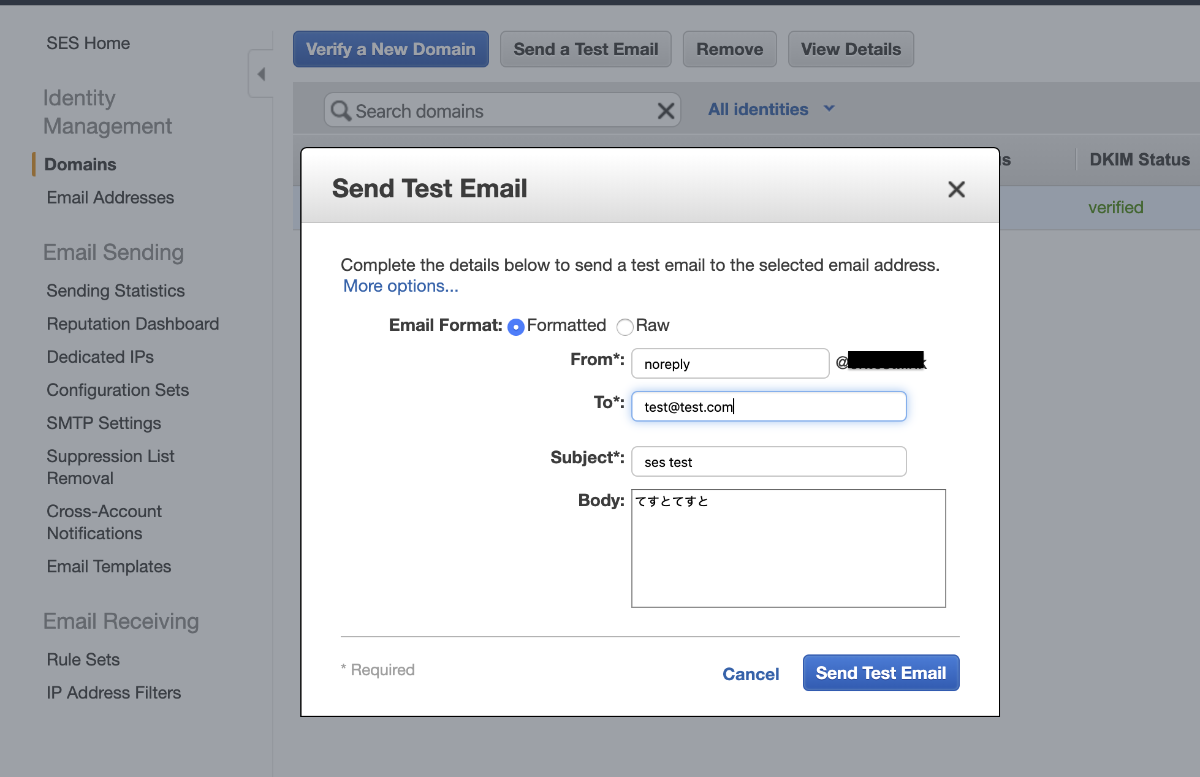The width and height of the screenshot is (1200, 777).
Task: Collapse the left navigation sidebar
Action: click(x=260, y=74)
